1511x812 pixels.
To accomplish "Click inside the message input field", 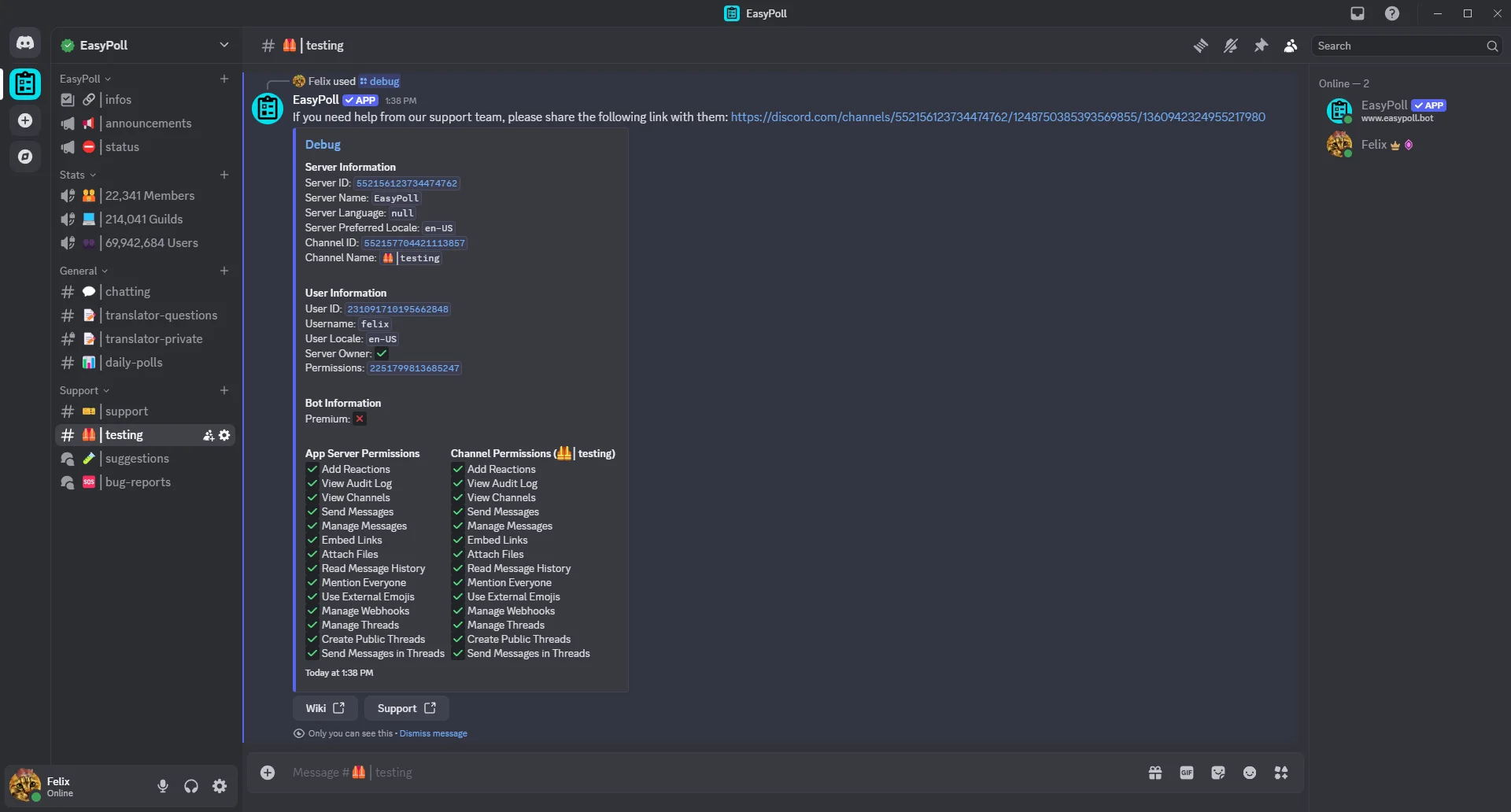I will tap(630, 773).
